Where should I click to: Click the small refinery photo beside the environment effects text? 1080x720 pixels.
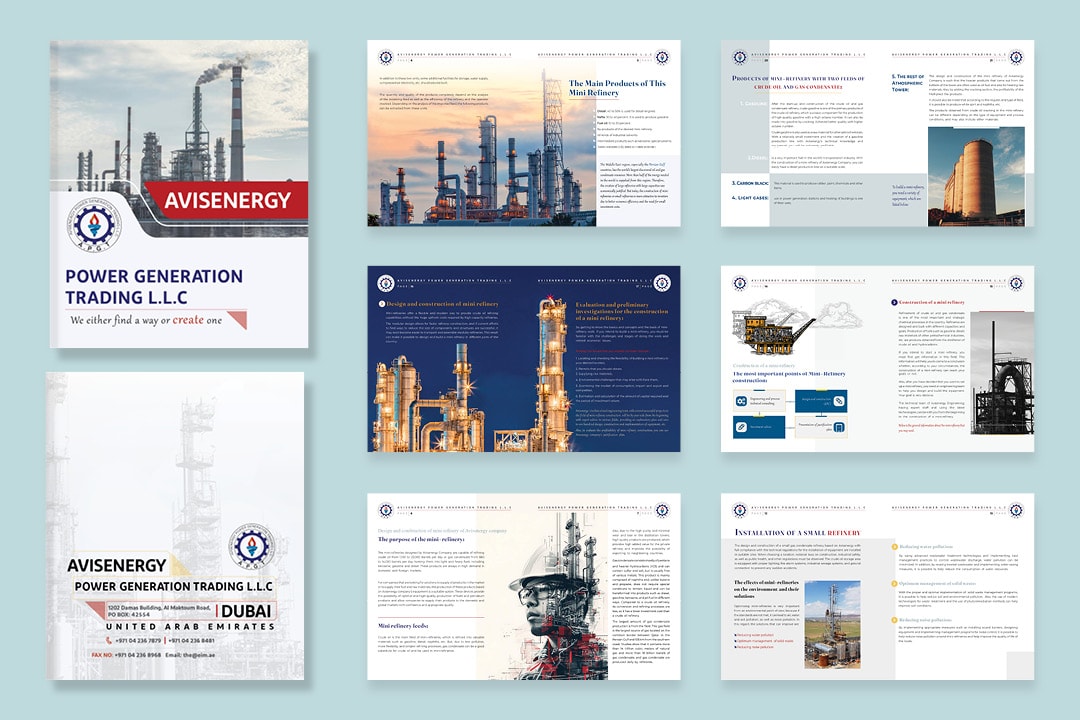pos(832,624)
